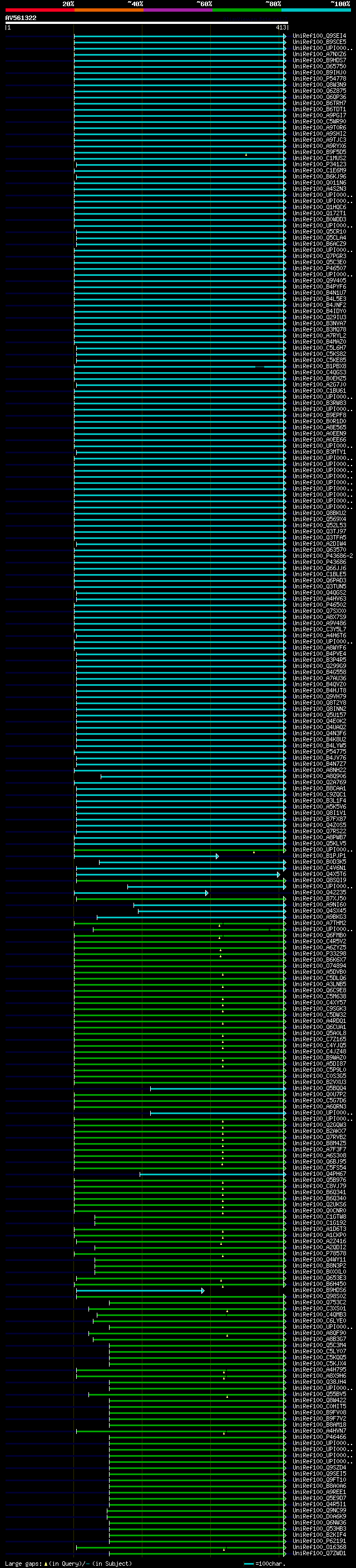Select hit label UniRef100_A9RYX6

click(319, 146)
